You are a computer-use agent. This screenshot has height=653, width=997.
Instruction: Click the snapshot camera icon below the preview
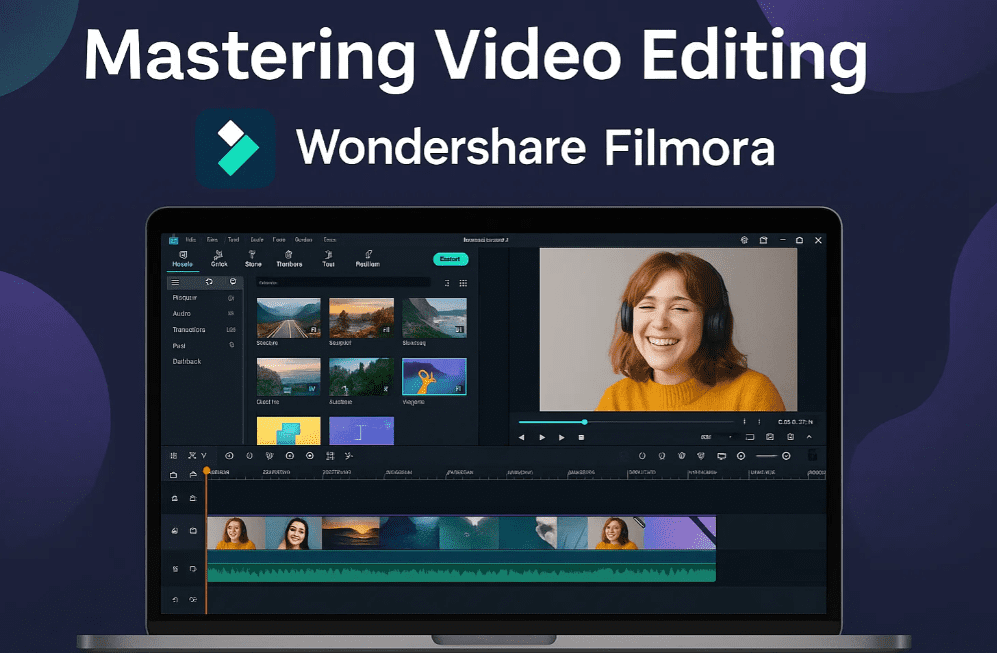pos(770,437)
